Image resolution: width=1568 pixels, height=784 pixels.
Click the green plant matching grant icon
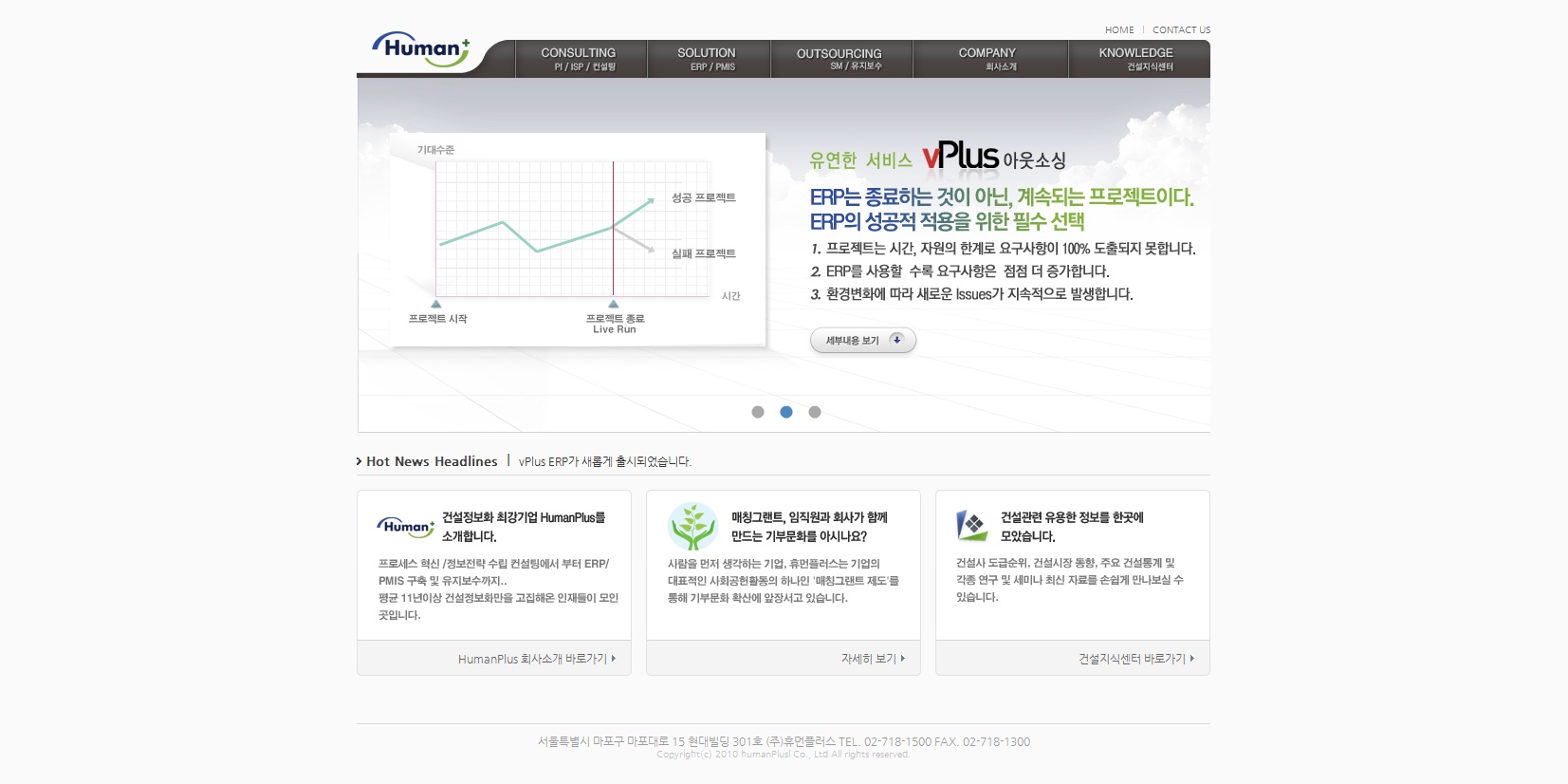(692, 527)
